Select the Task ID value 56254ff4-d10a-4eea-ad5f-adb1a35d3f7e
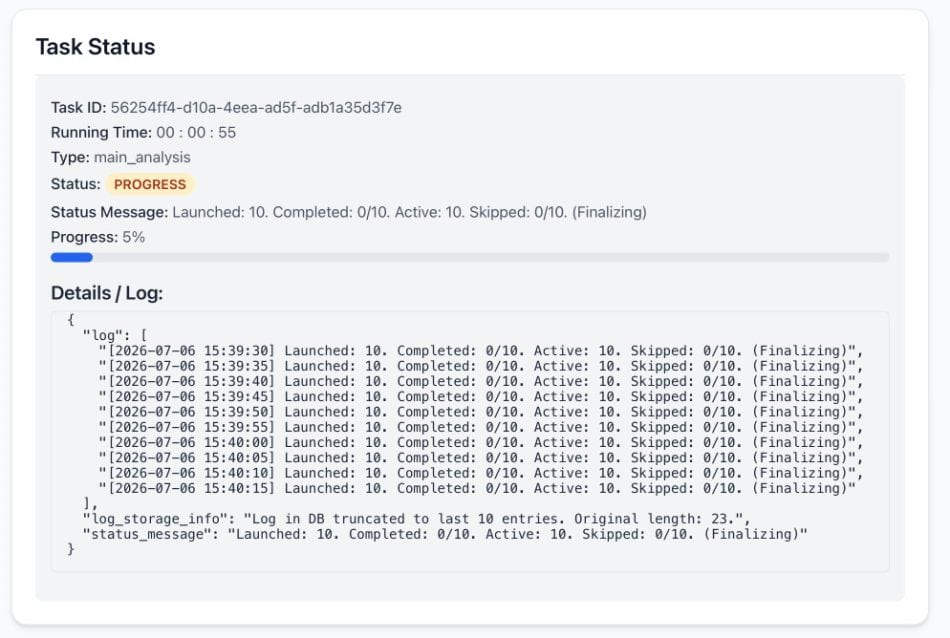Viewport: 950px width, 638px height. [256, 108]
